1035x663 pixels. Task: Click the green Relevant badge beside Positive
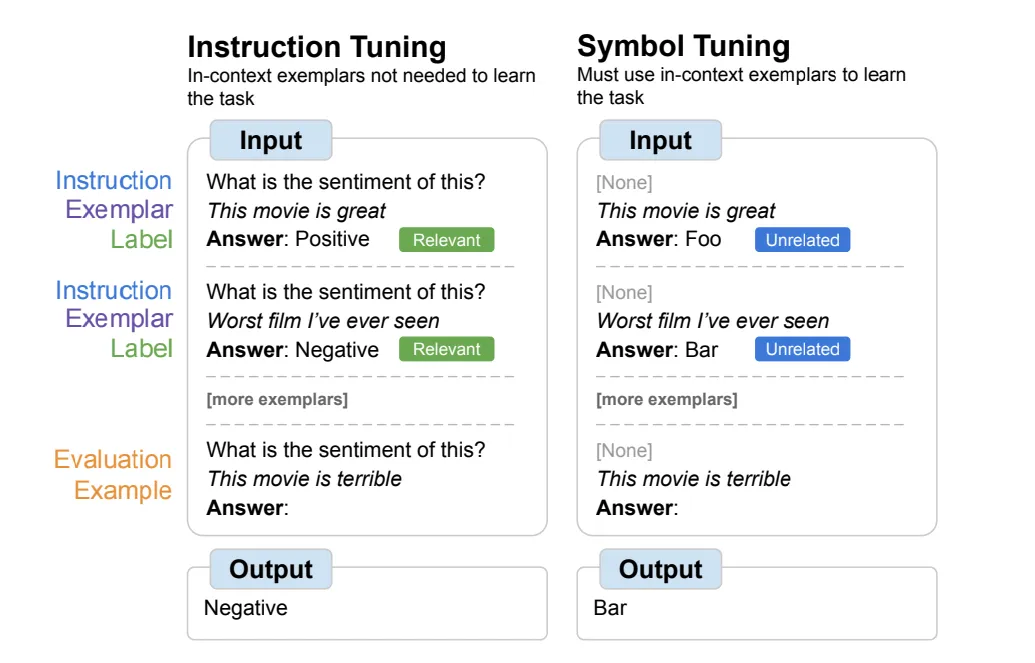tap(446, 240)
